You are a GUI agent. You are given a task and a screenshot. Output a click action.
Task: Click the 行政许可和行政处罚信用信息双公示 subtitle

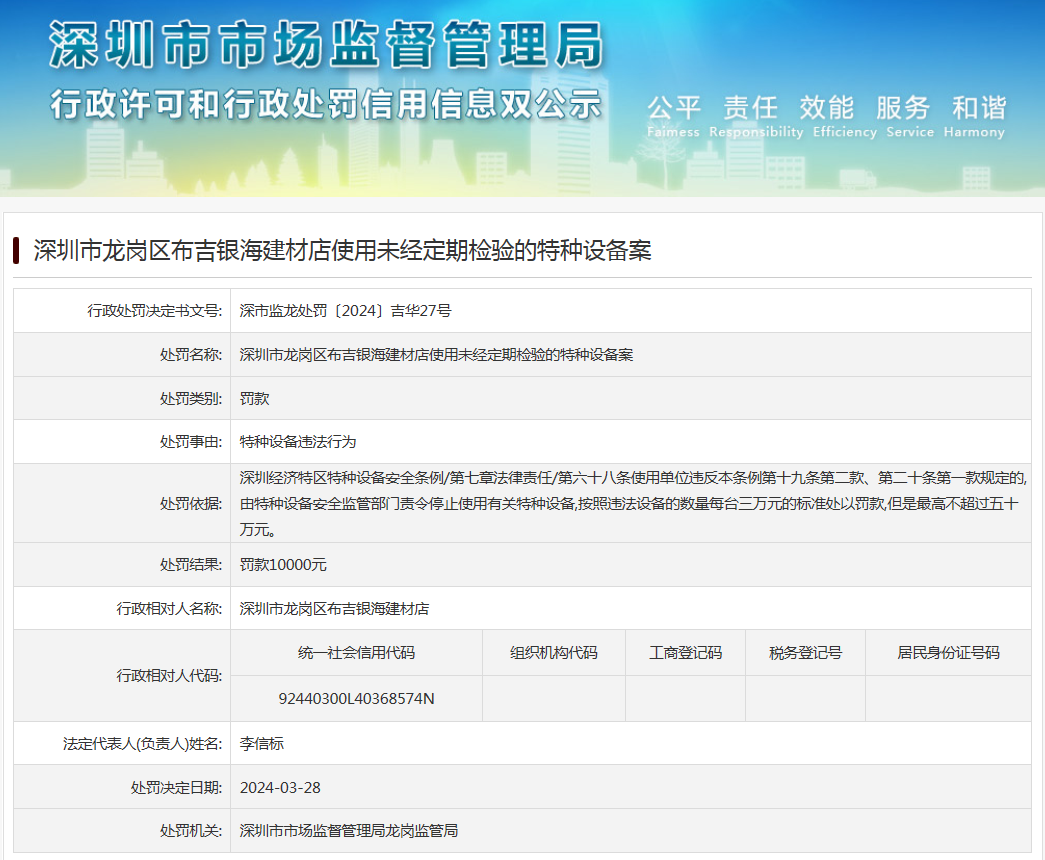tap(326, 104)
